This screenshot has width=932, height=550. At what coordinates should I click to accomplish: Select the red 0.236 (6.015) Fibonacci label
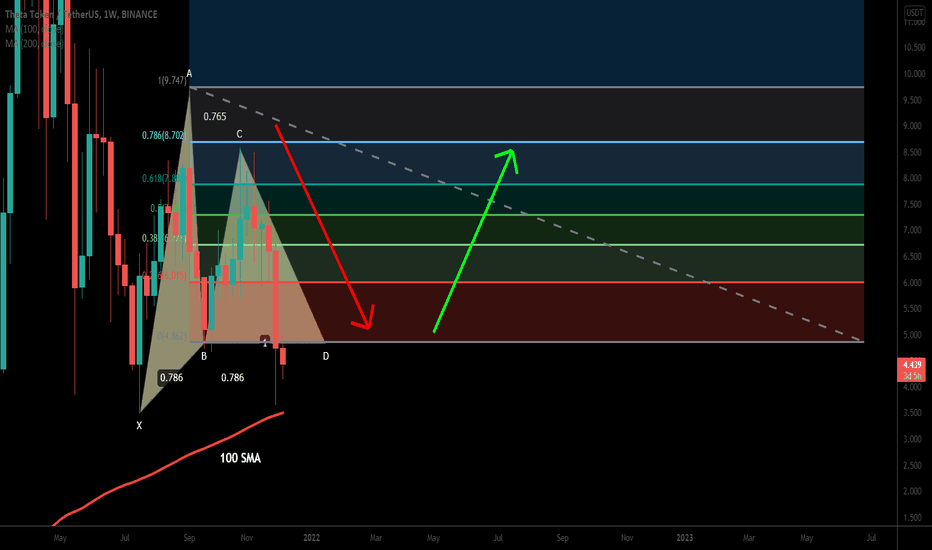(x=165, y=275)
